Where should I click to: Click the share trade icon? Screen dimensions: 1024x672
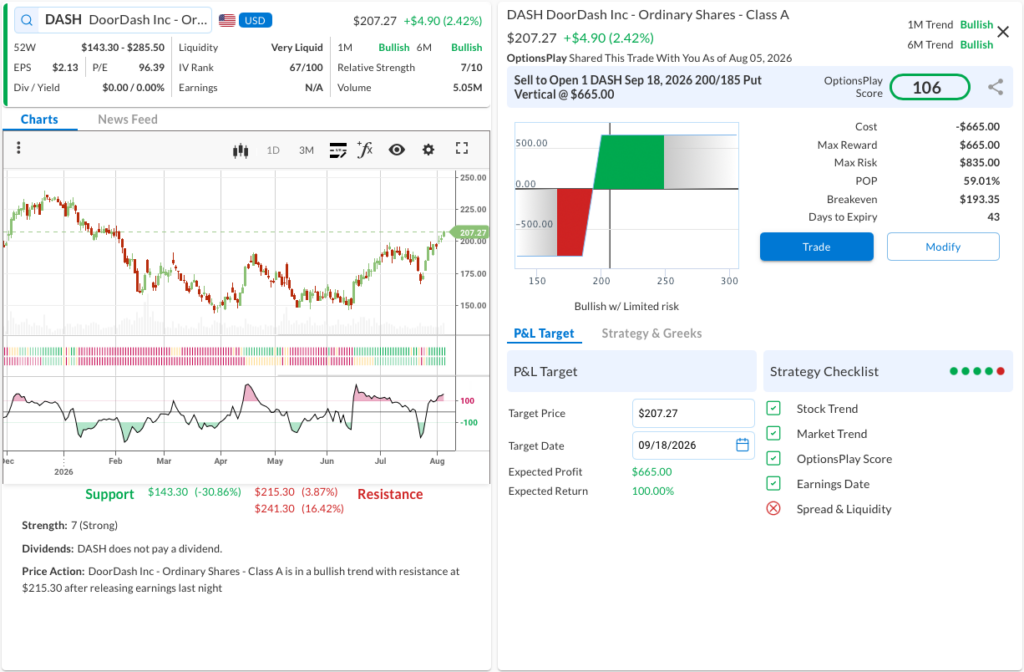(x=995, y=87)
